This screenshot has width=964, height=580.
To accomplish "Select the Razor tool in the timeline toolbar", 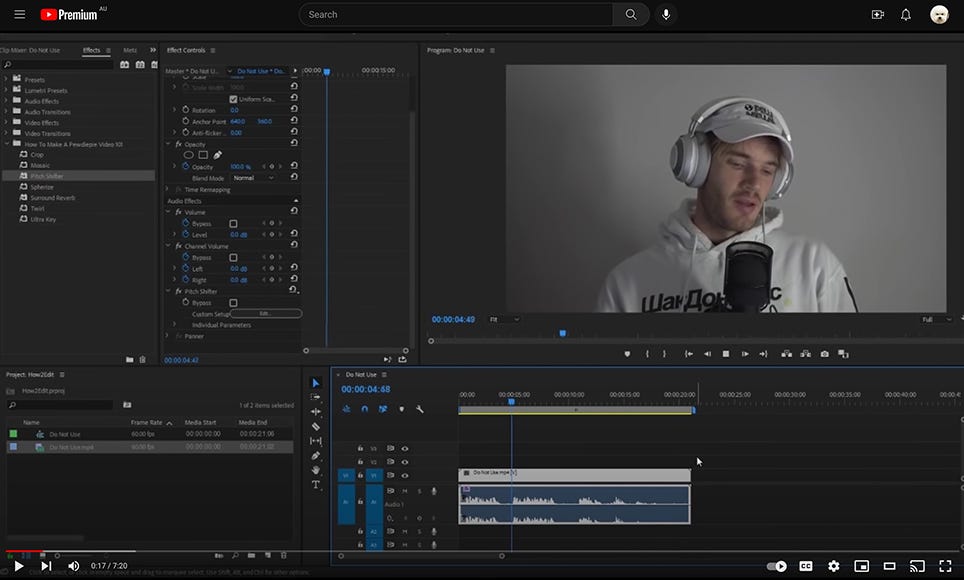I will tap(316, 425).
